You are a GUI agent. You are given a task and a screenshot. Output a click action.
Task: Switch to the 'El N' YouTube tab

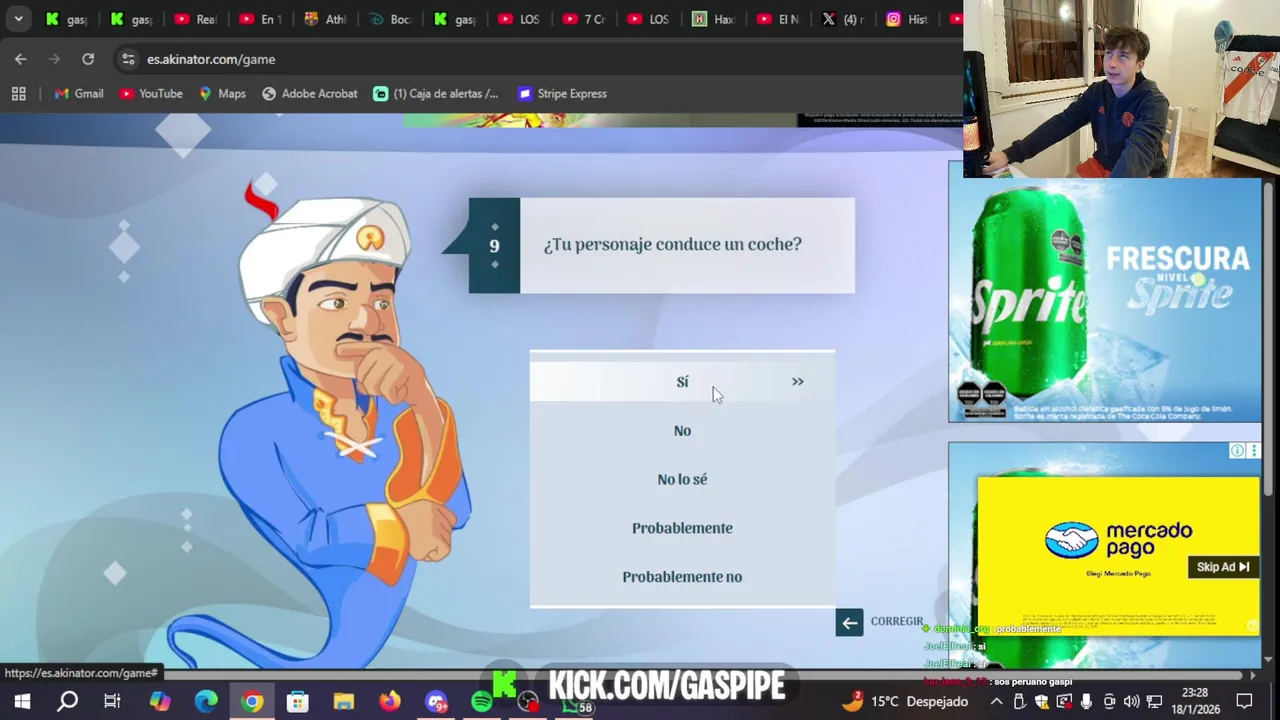point(779,19)
